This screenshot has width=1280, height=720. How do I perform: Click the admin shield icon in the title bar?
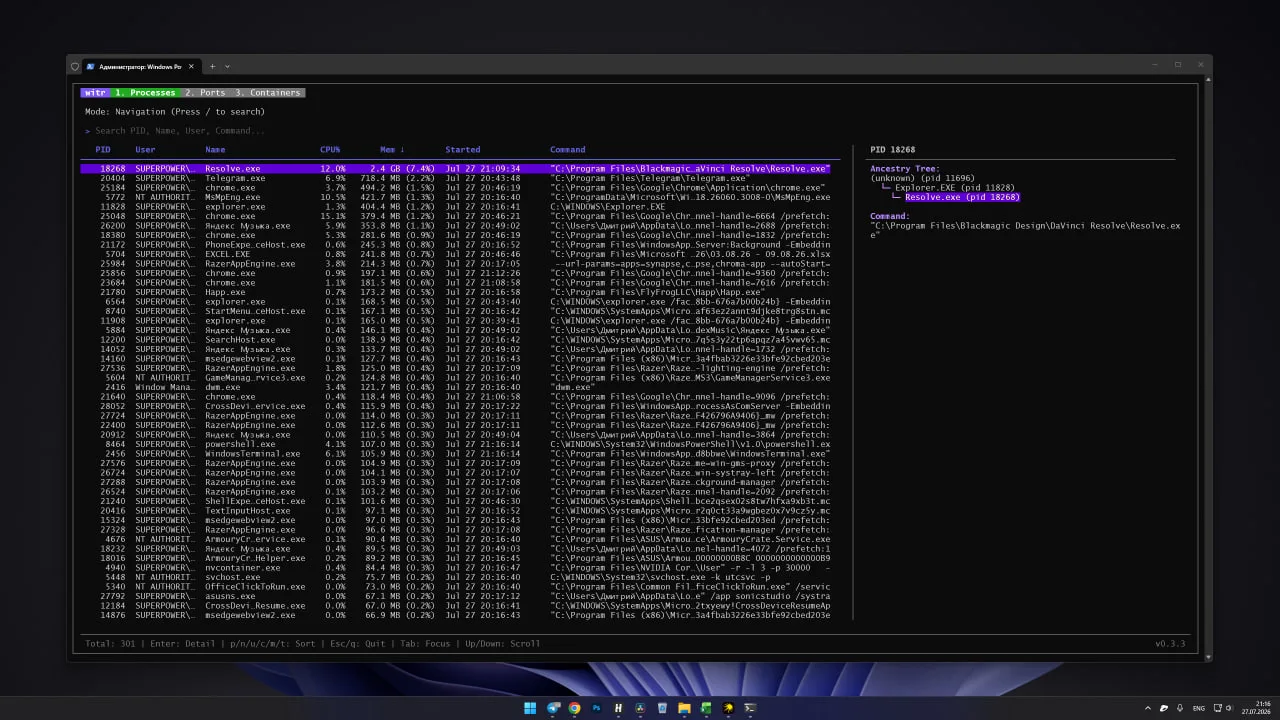74,67
